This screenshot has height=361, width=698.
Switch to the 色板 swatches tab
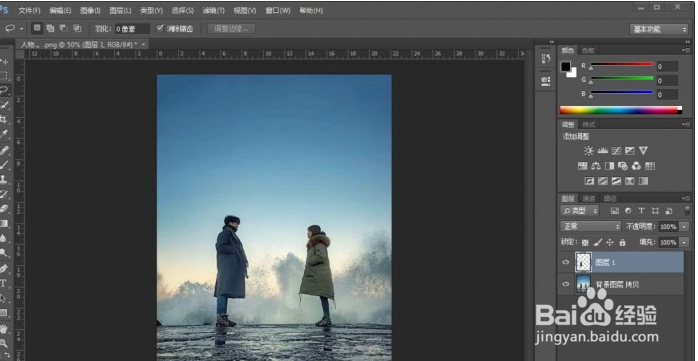click(588, 50)
